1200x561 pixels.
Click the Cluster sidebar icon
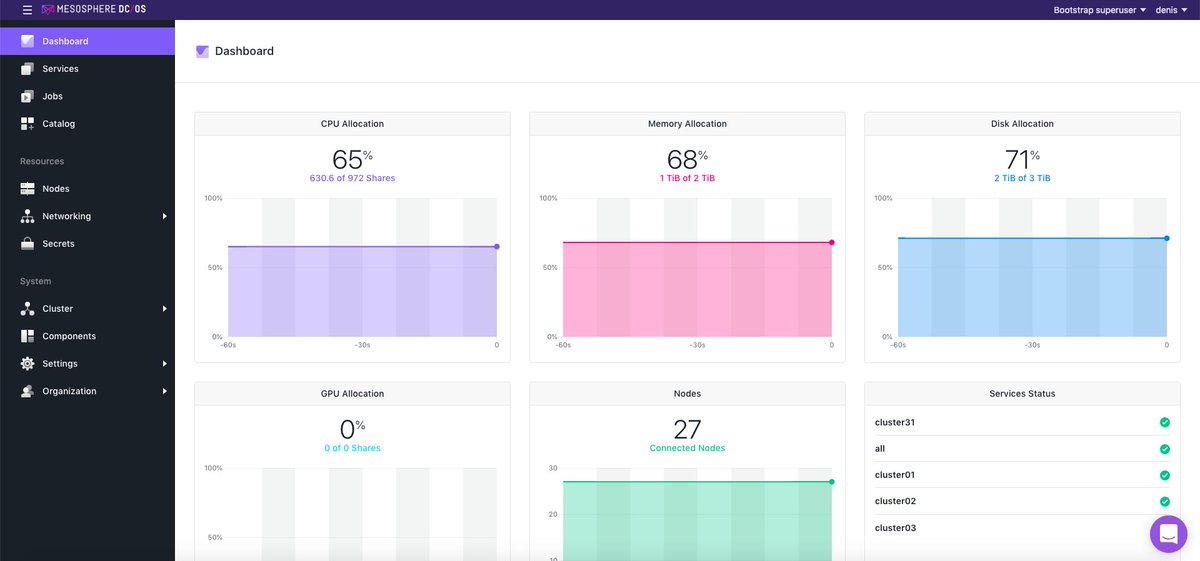tap(27, 309)
